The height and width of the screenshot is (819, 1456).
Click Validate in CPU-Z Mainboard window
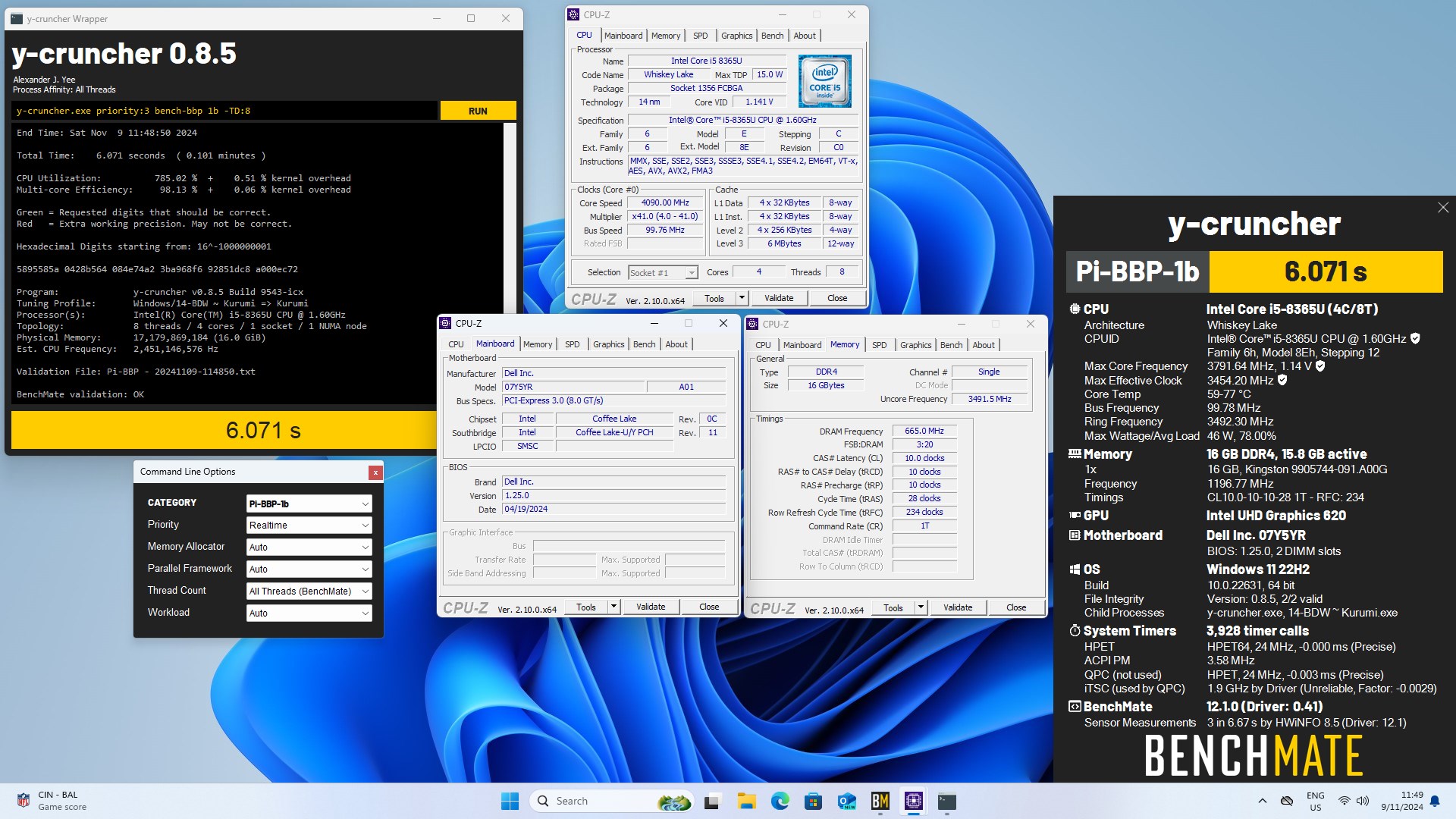(651, 607)
